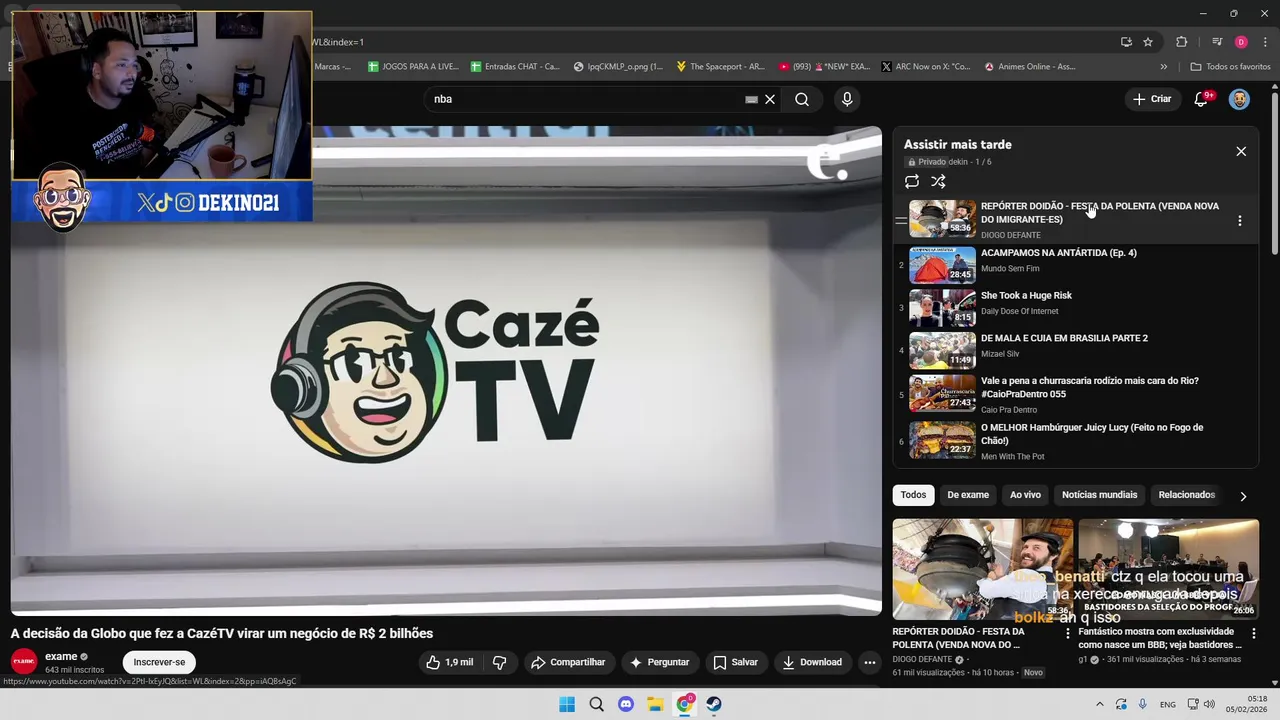Open File Explorer from the taskbar

click(655, 704)
